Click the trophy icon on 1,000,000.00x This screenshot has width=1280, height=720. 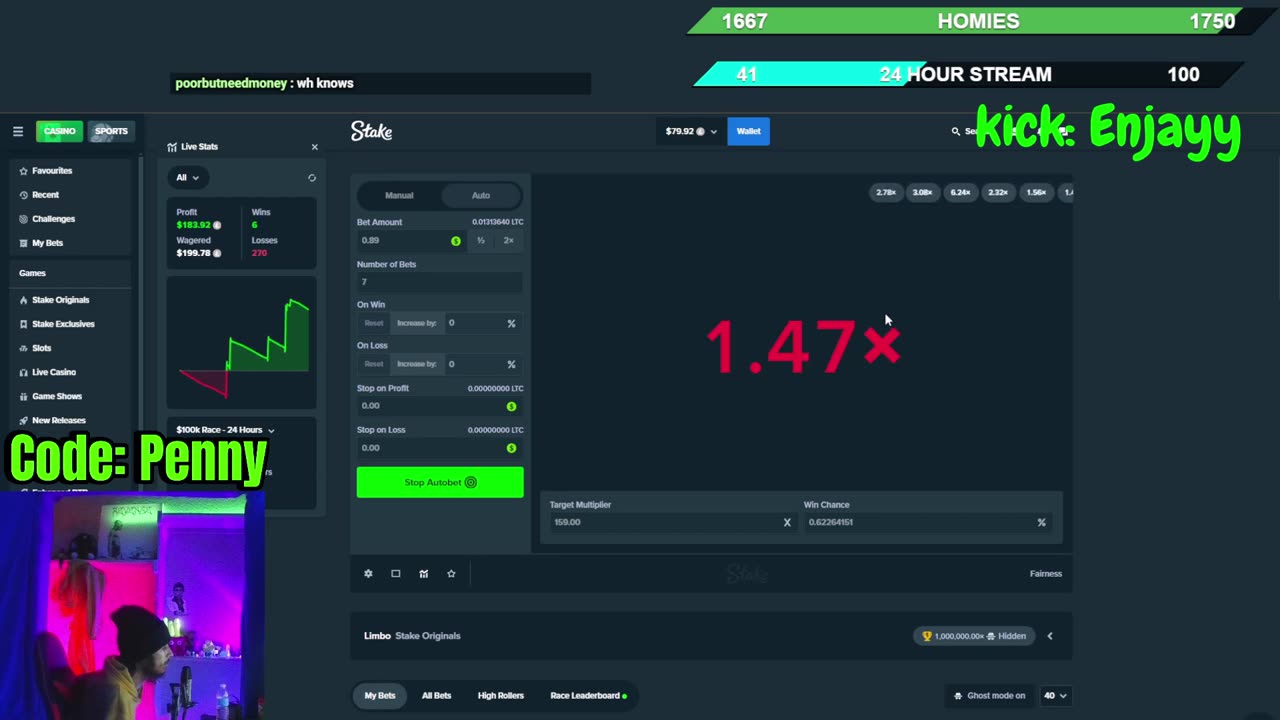(926, 636)
